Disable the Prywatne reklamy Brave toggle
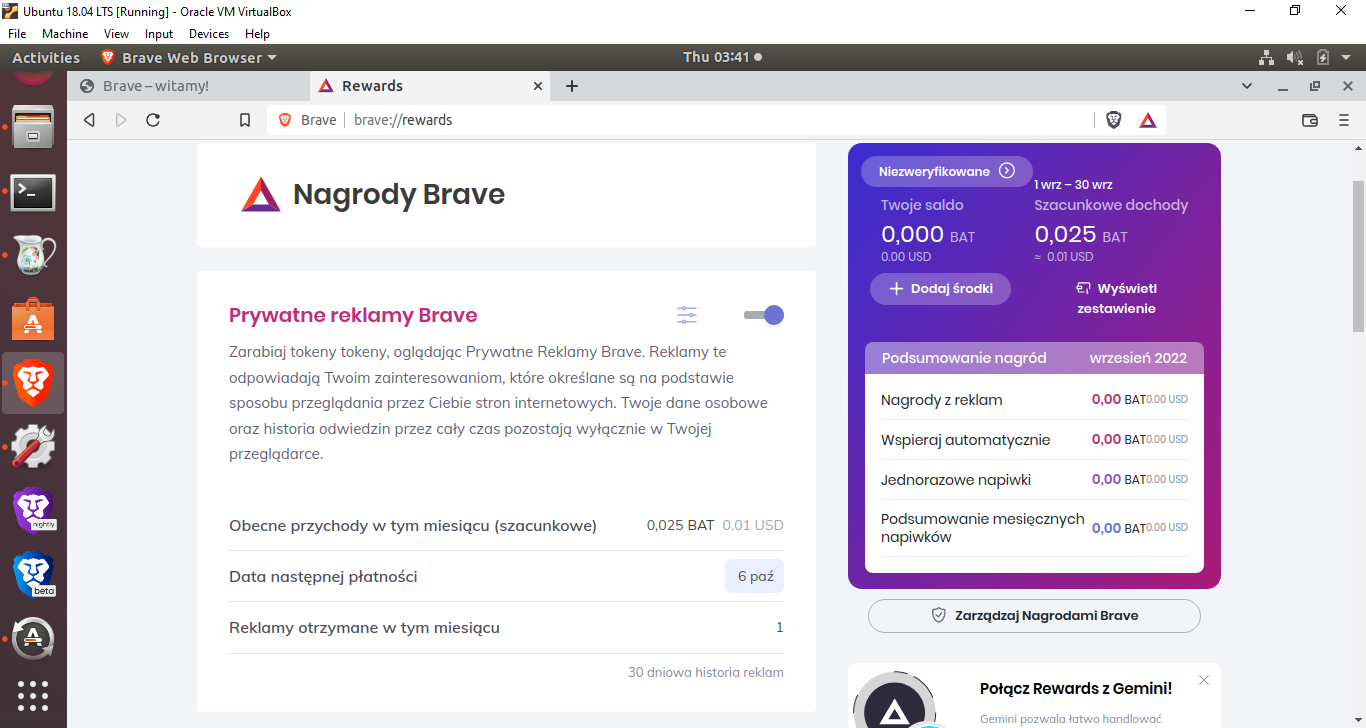The width and height of the screenshot is (1366, 728). [x=763, y=314]
